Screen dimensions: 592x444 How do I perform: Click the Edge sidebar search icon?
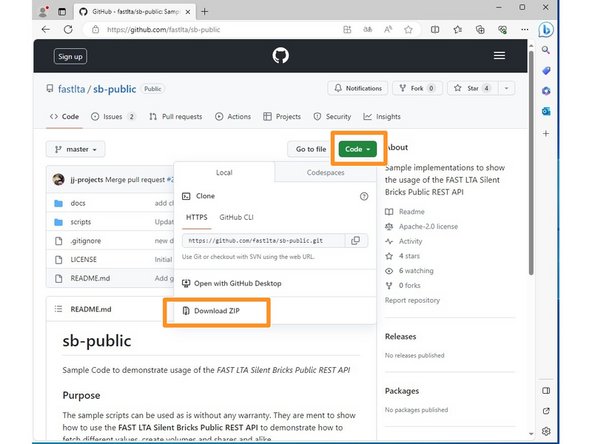(546, 50)
